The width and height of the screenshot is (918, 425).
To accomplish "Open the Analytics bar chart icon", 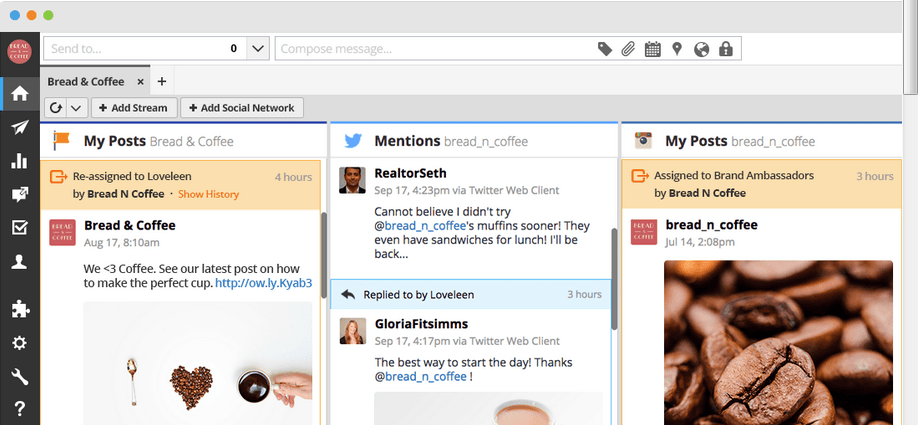I will pyautogui.click(x=20, y=160).
